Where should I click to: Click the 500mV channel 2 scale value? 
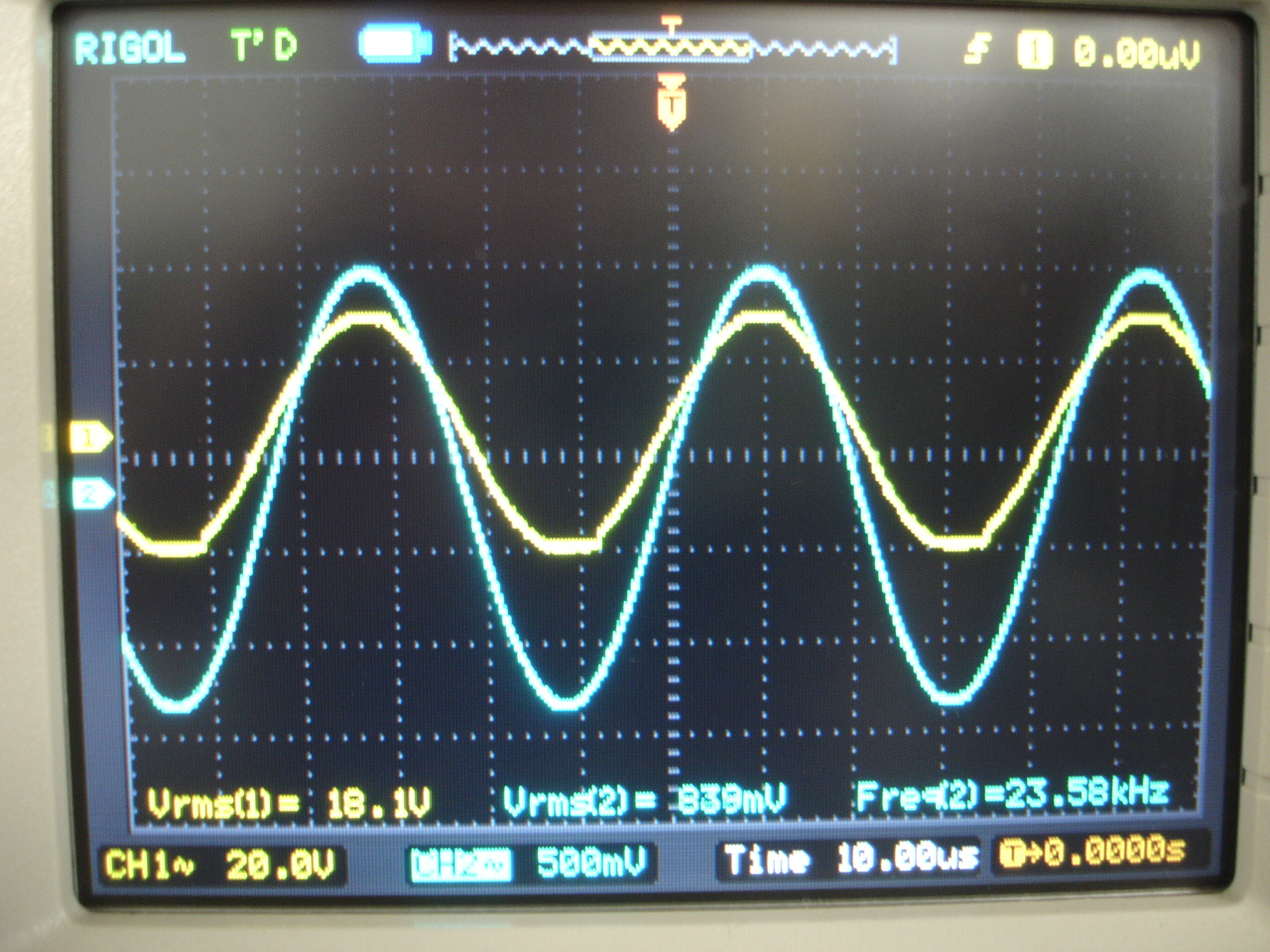pyautogui.click(x=591, y=862)
